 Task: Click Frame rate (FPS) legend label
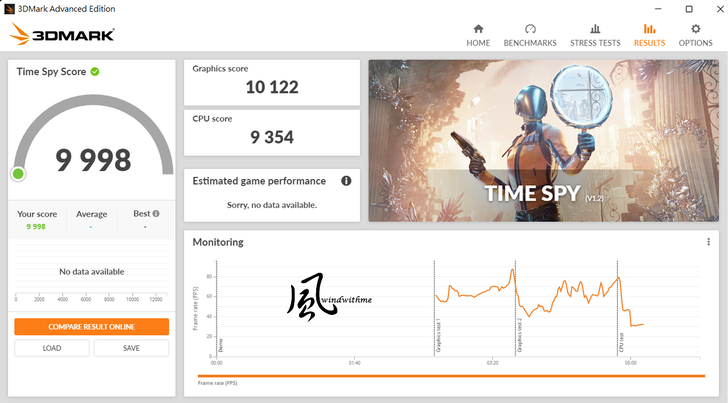(x=217, y=383)
